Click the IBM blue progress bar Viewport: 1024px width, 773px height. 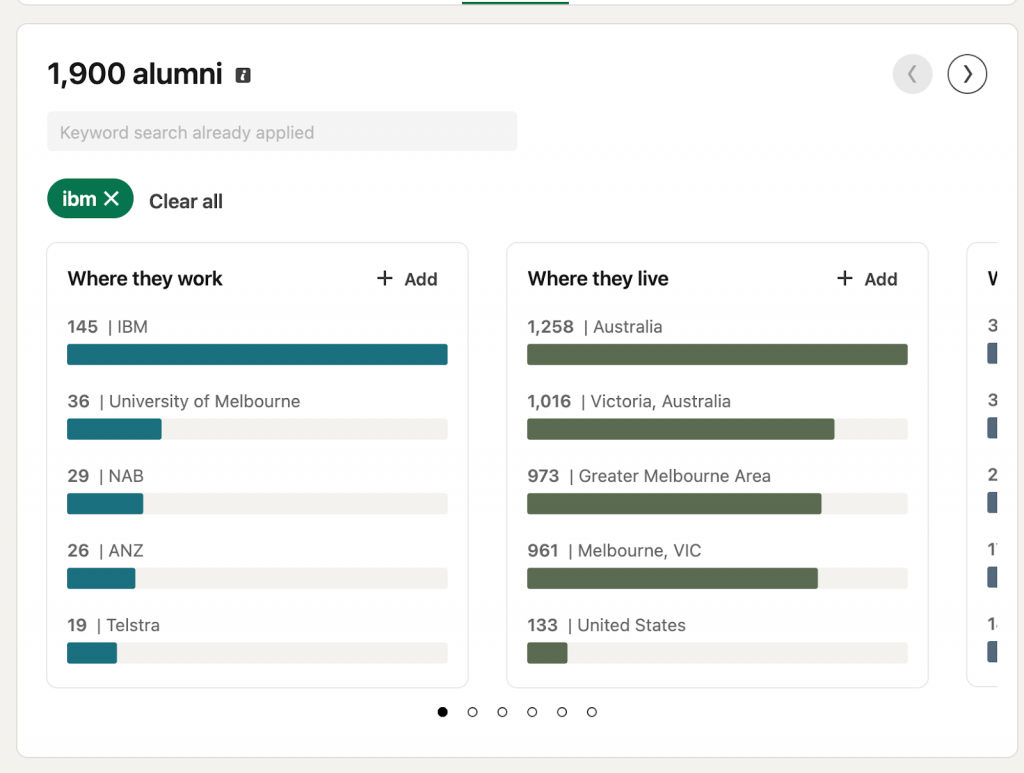point(256,354)
